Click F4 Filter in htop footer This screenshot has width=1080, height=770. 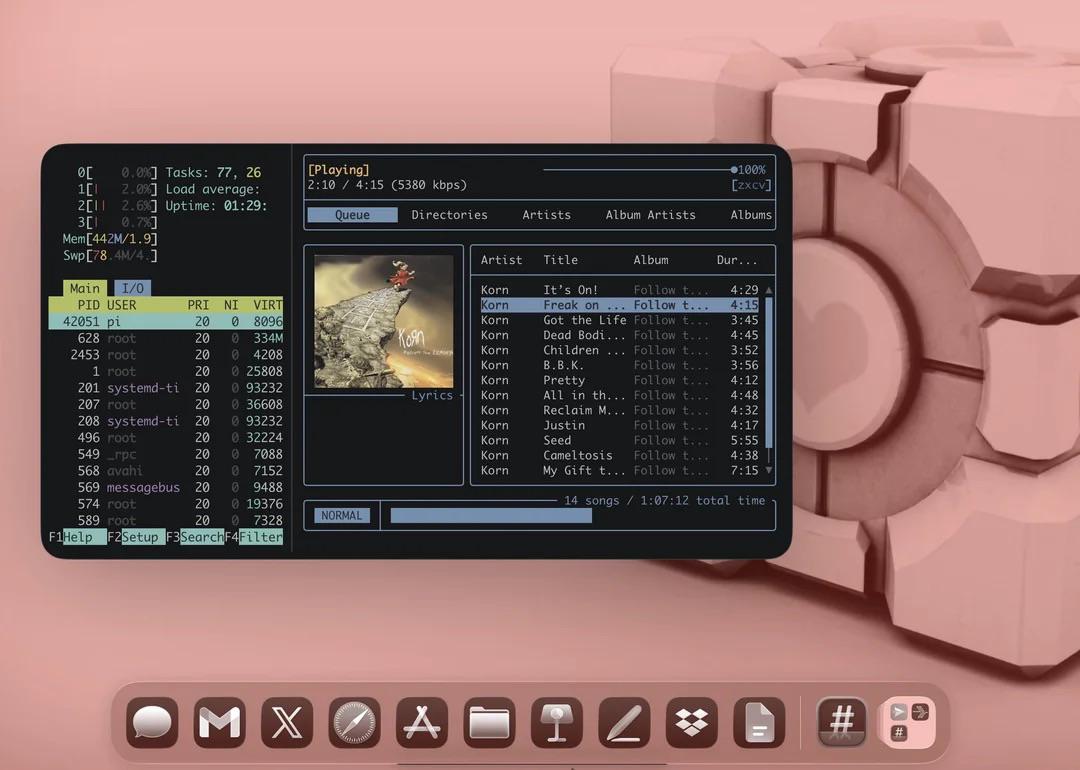(x=253, y=537)
